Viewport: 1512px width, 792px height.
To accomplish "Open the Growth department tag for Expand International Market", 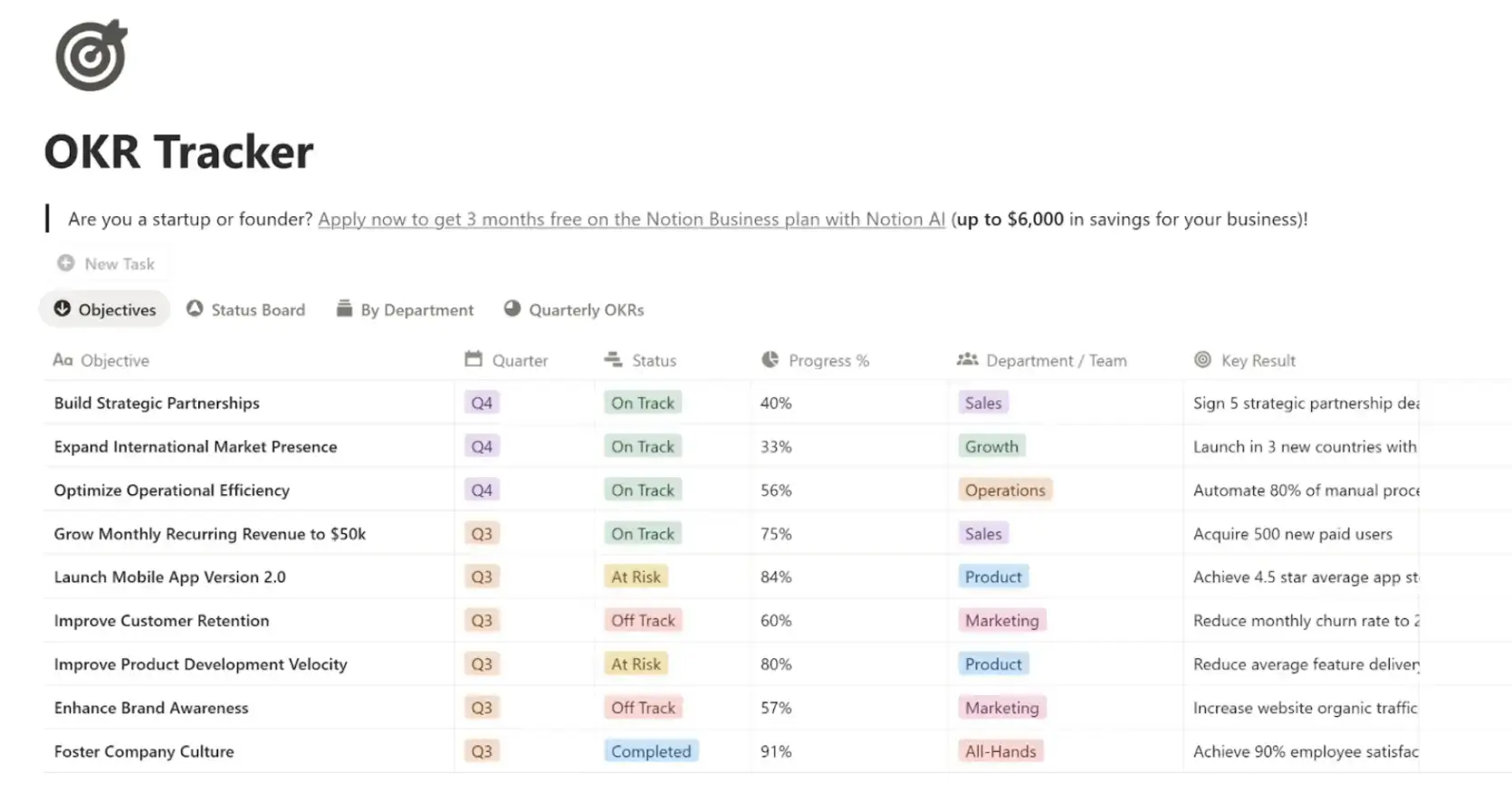I will tap(990, 445).
